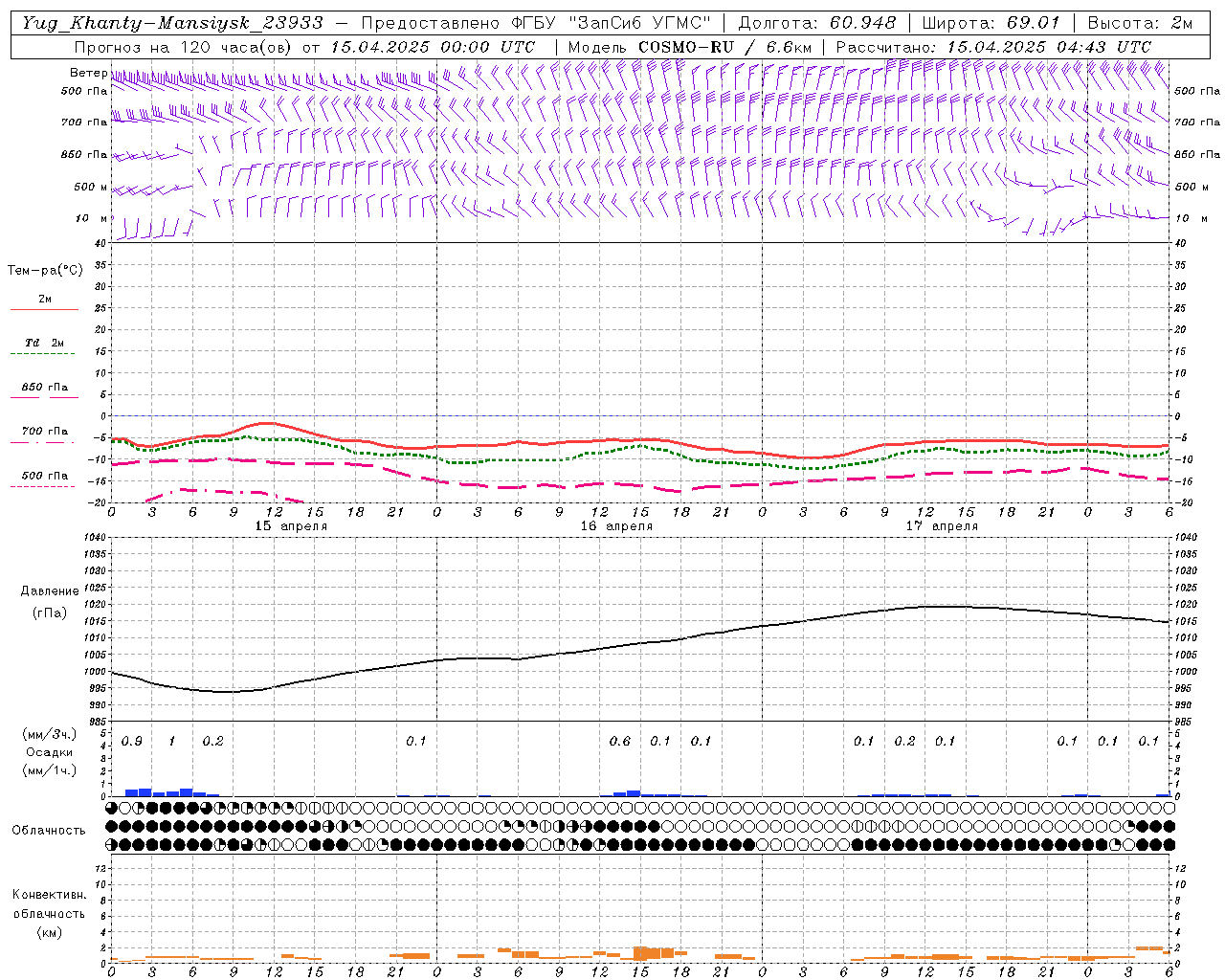Click the 'Осадки' precipitation panel label

click(x=49, y=752)
